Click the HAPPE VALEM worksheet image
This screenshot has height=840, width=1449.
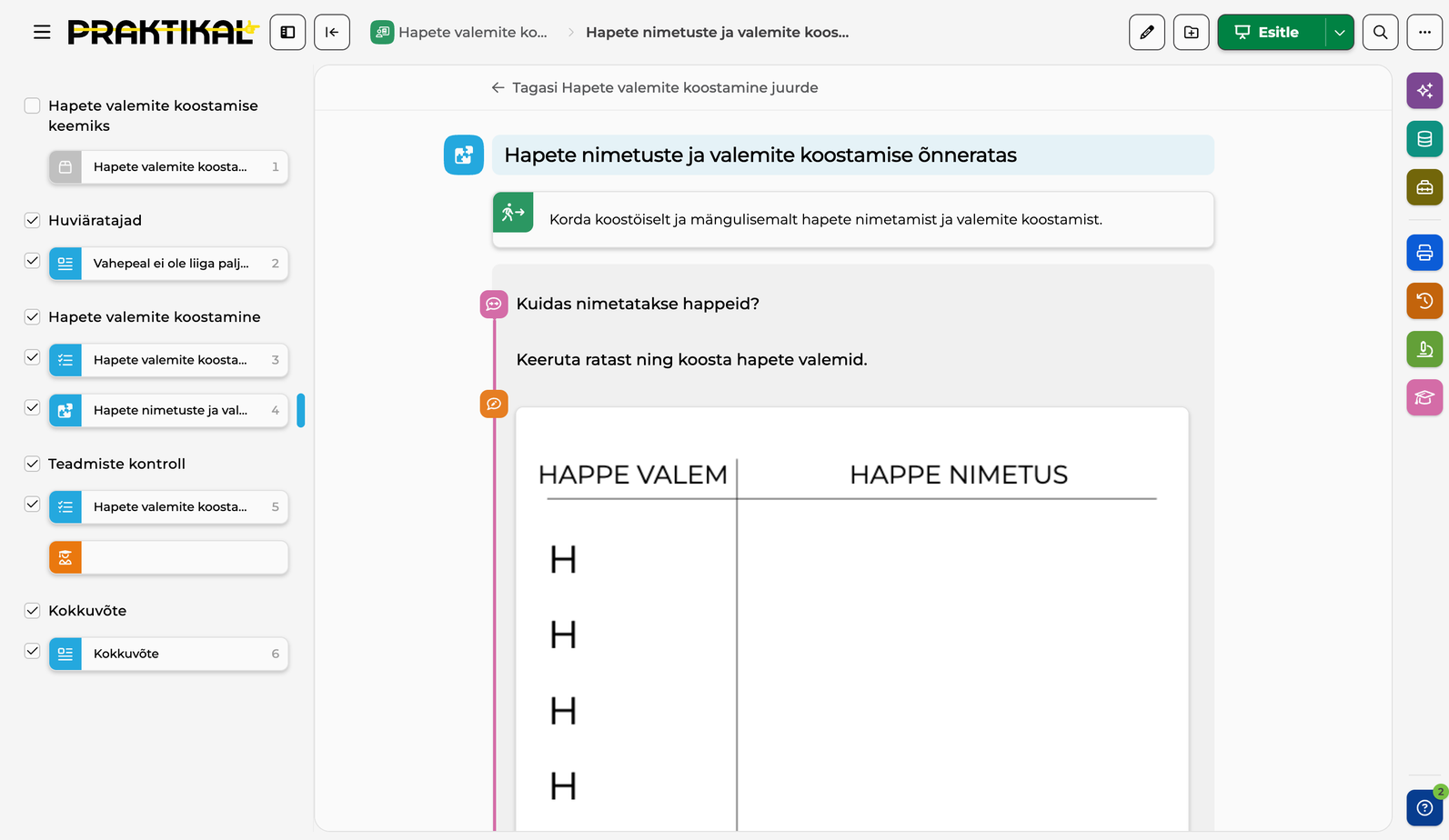[852, 619]
